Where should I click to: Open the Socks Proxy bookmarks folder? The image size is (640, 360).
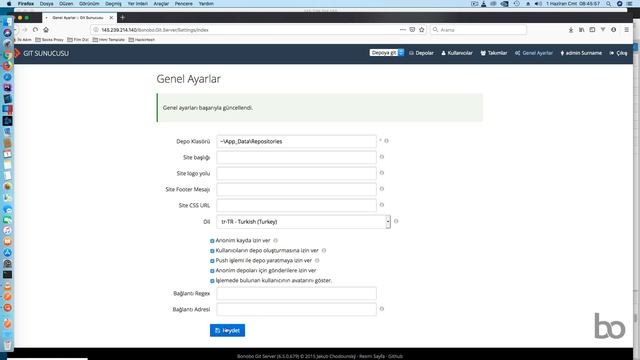49,40
